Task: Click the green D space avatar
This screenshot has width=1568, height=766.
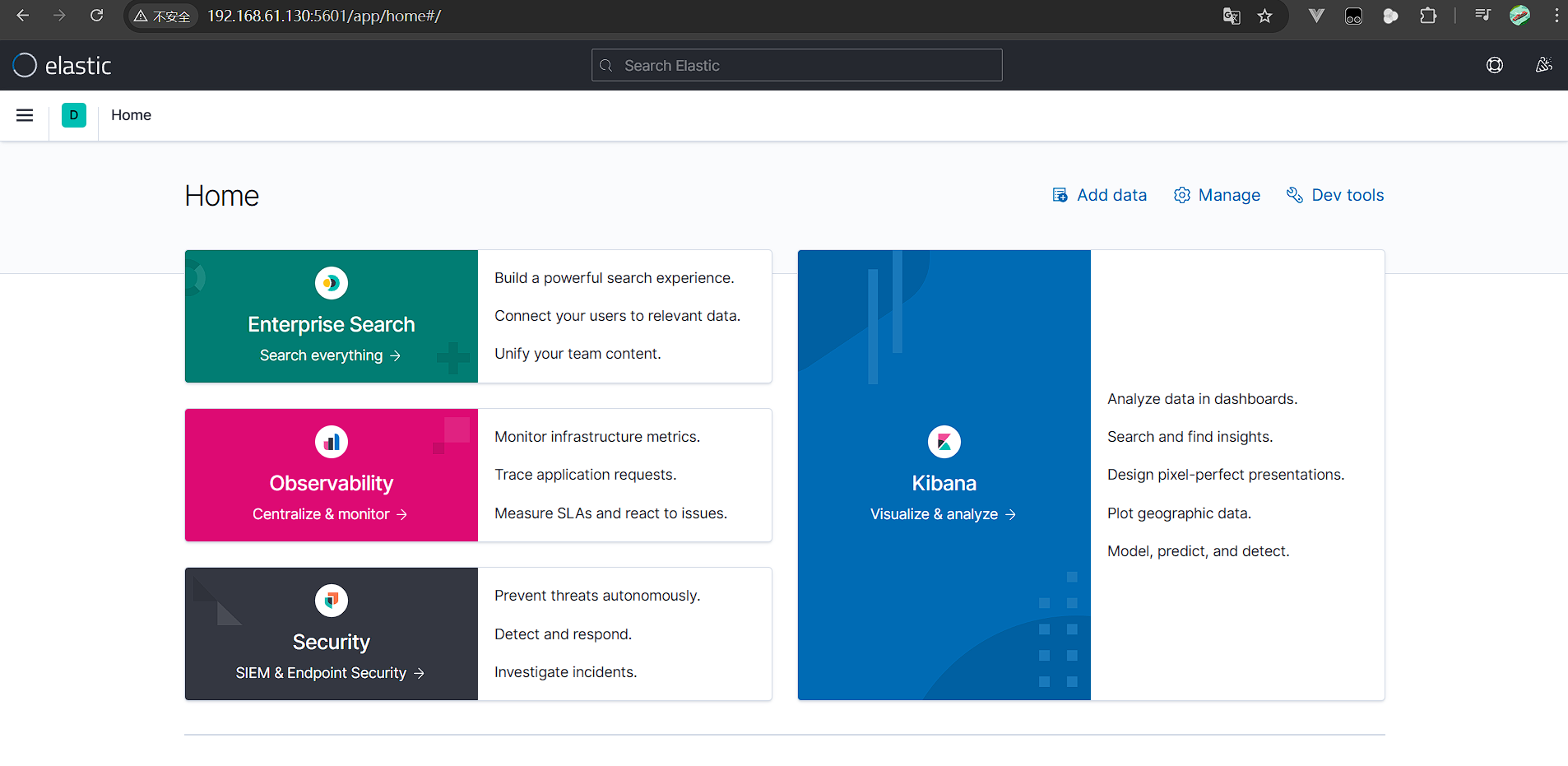Action: [x=74, y=115]
